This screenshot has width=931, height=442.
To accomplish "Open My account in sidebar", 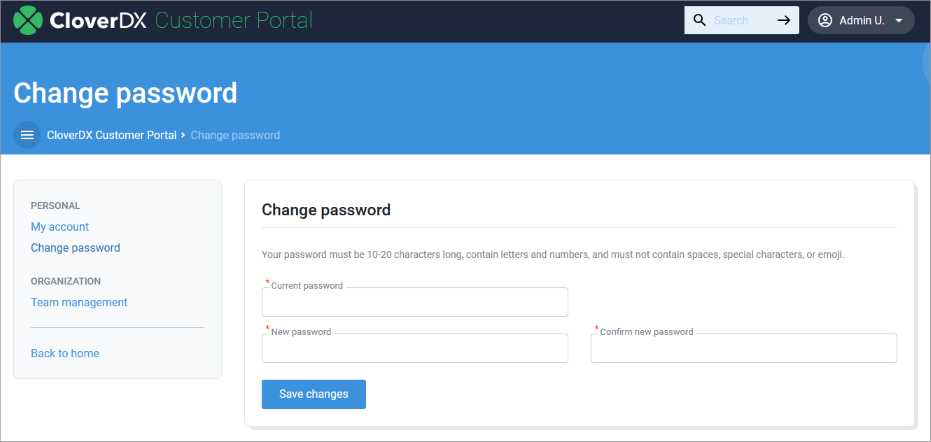I will click(x=60, y=227).
